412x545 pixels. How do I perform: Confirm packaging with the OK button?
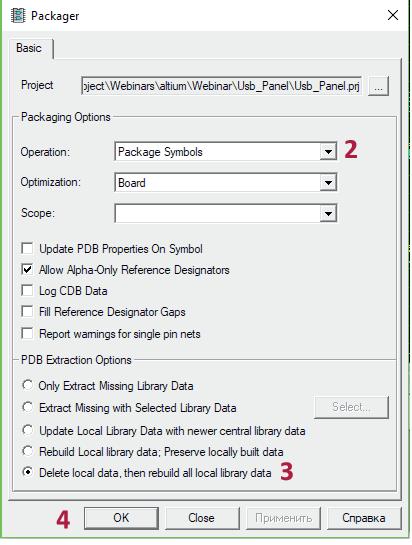[x=121, y=518]
